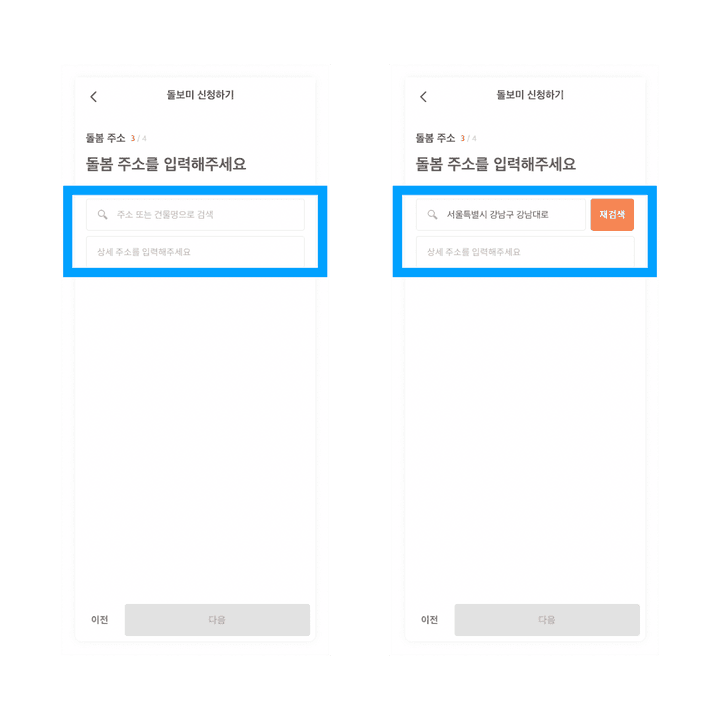Click the 돌보미 신청하기 title on right mockup

pos(530,95)
